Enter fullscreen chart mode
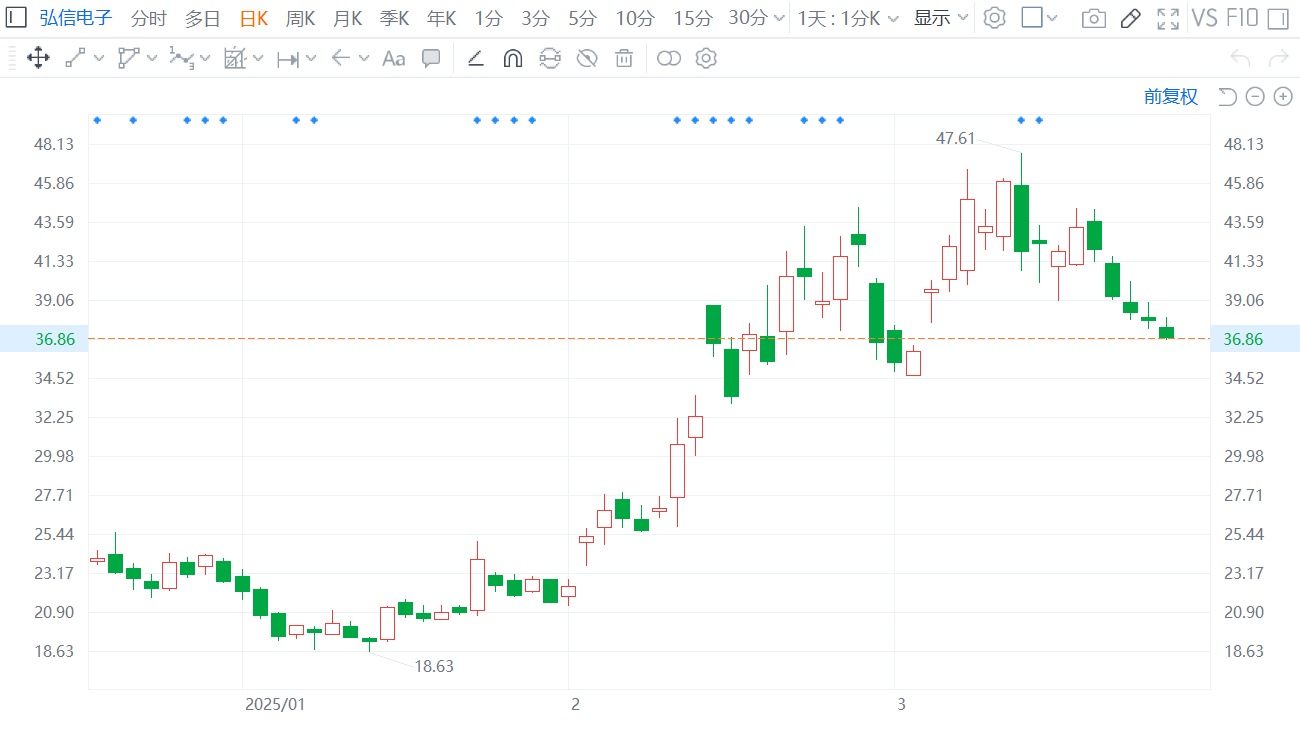Screen dimensions: 1300x729 [1167, 18]
